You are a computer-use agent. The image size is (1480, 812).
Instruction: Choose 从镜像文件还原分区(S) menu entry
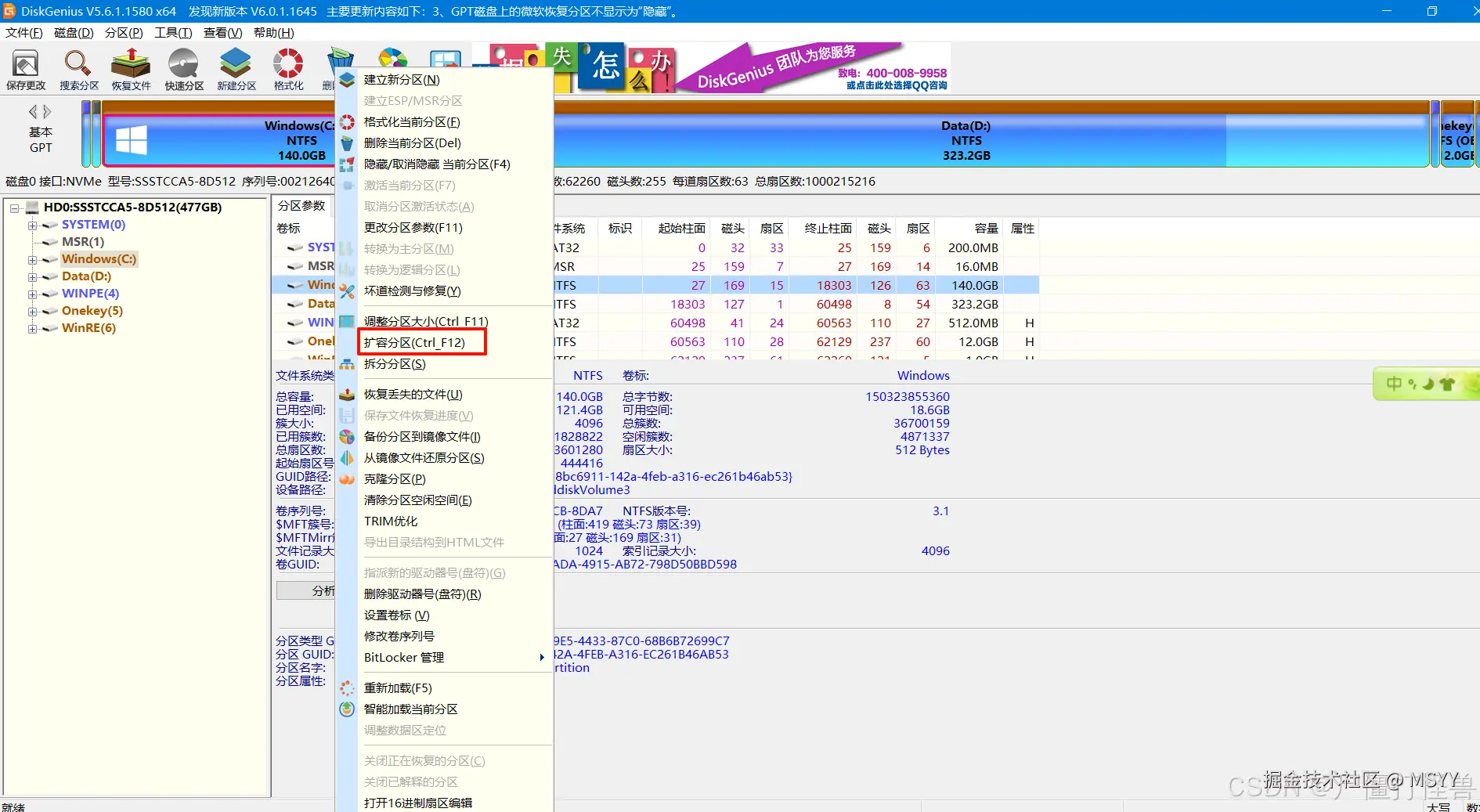424,458
